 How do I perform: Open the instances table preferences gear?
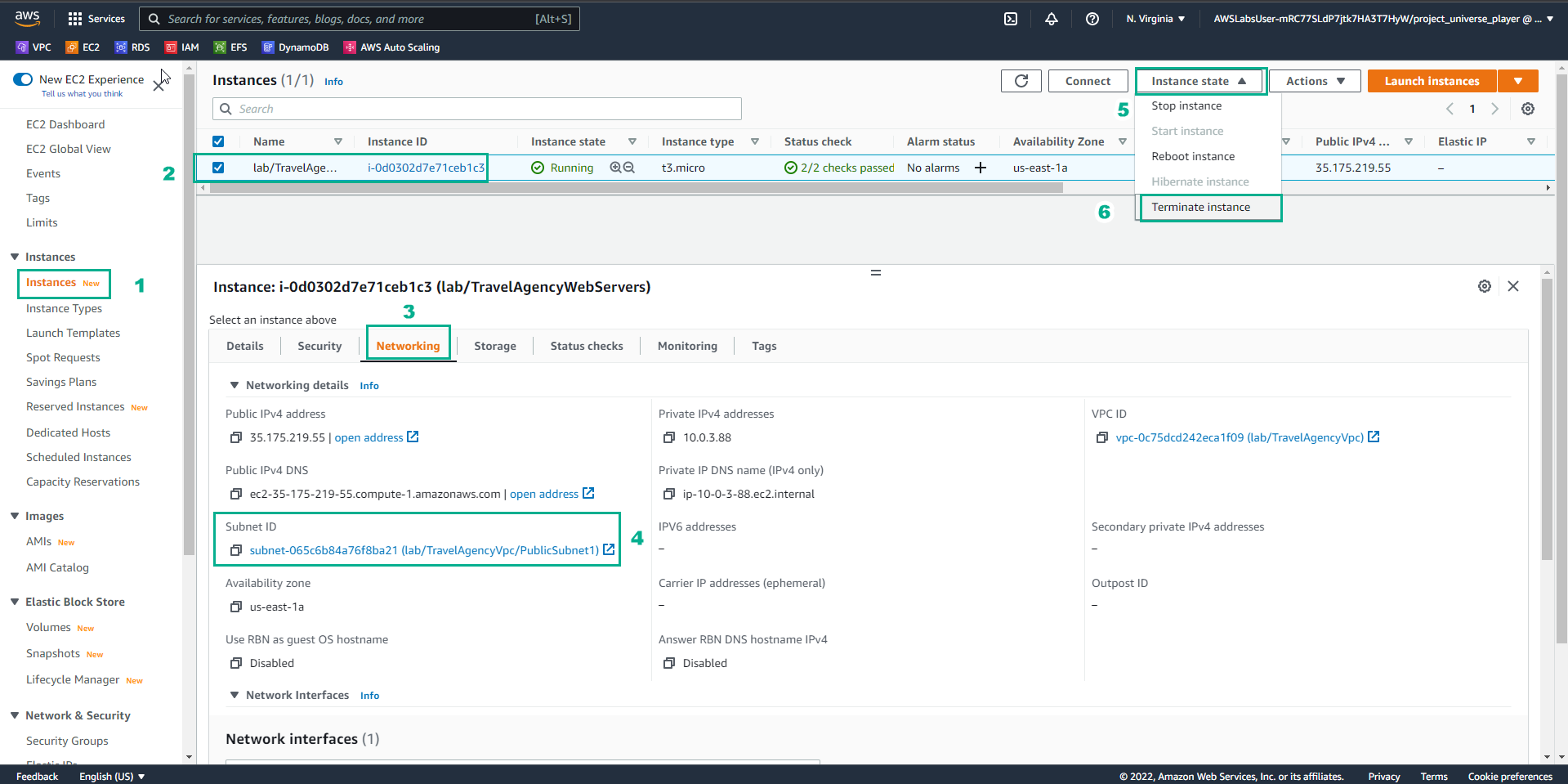point(1528,109)
